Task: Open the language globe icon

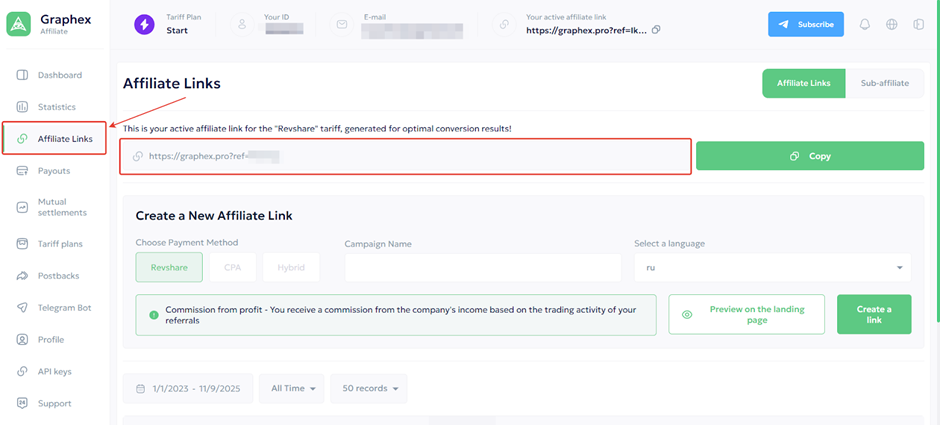Action: coord(891,24)
